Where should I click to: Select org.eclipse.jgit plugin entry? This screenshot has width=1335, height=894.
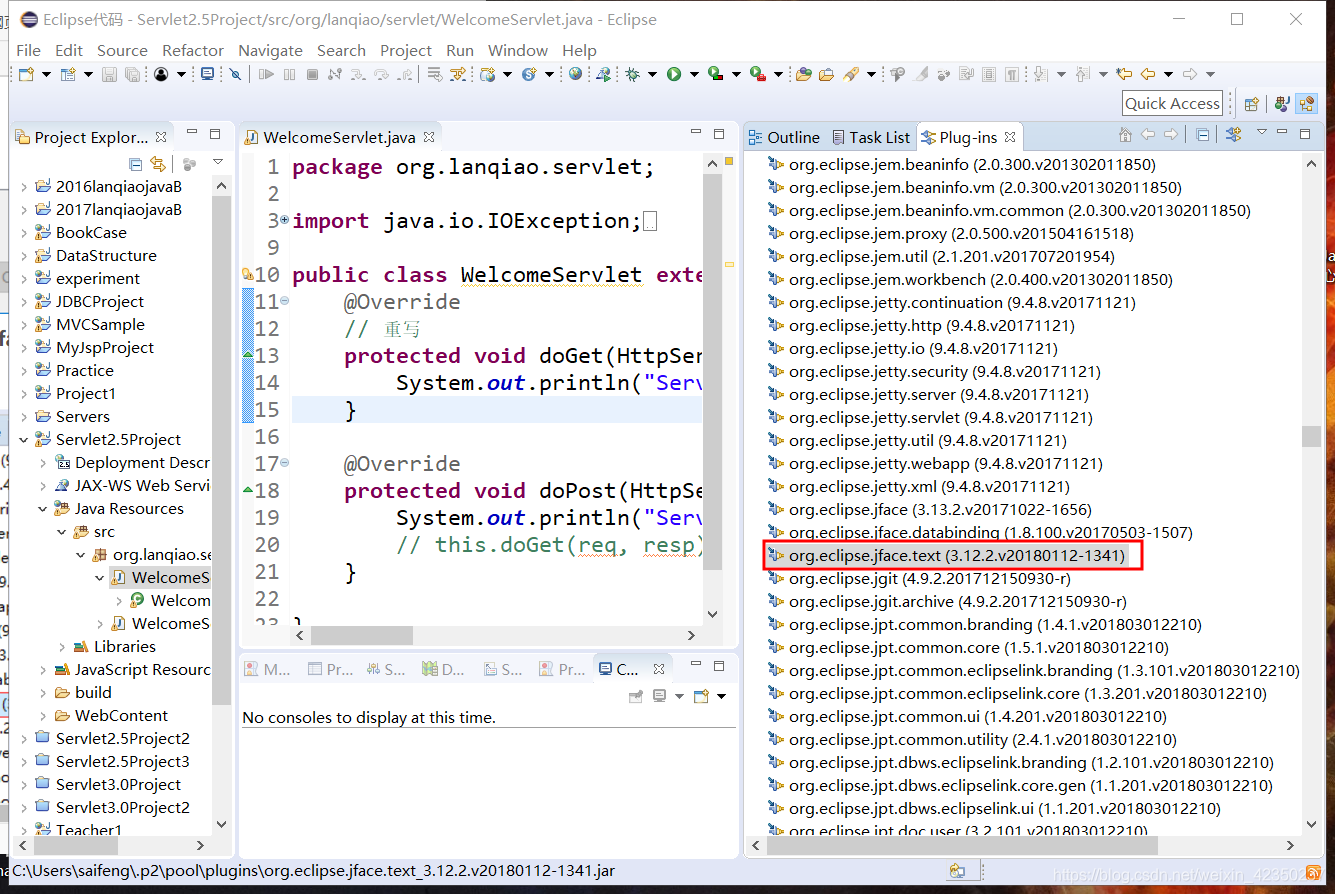pos(918,579)
